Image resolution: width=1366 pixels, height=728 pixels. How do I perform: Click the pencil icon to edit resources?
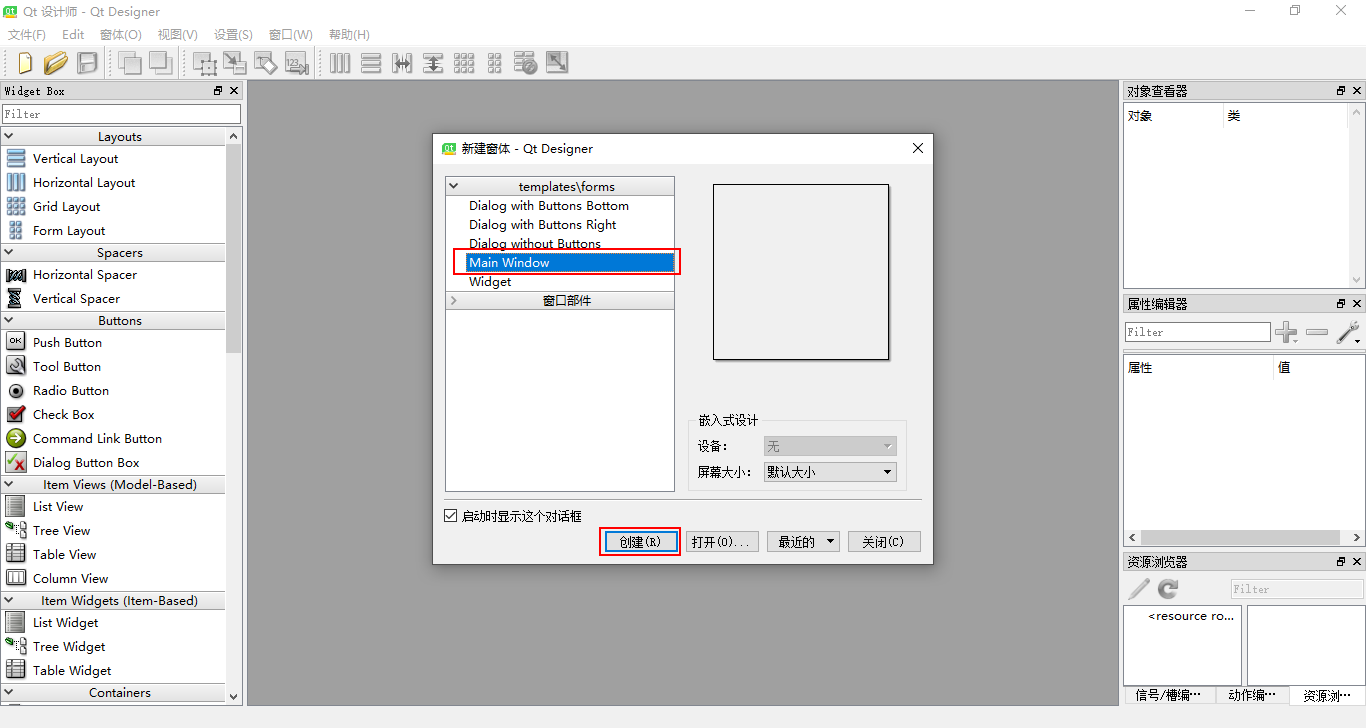point(1139,588)
